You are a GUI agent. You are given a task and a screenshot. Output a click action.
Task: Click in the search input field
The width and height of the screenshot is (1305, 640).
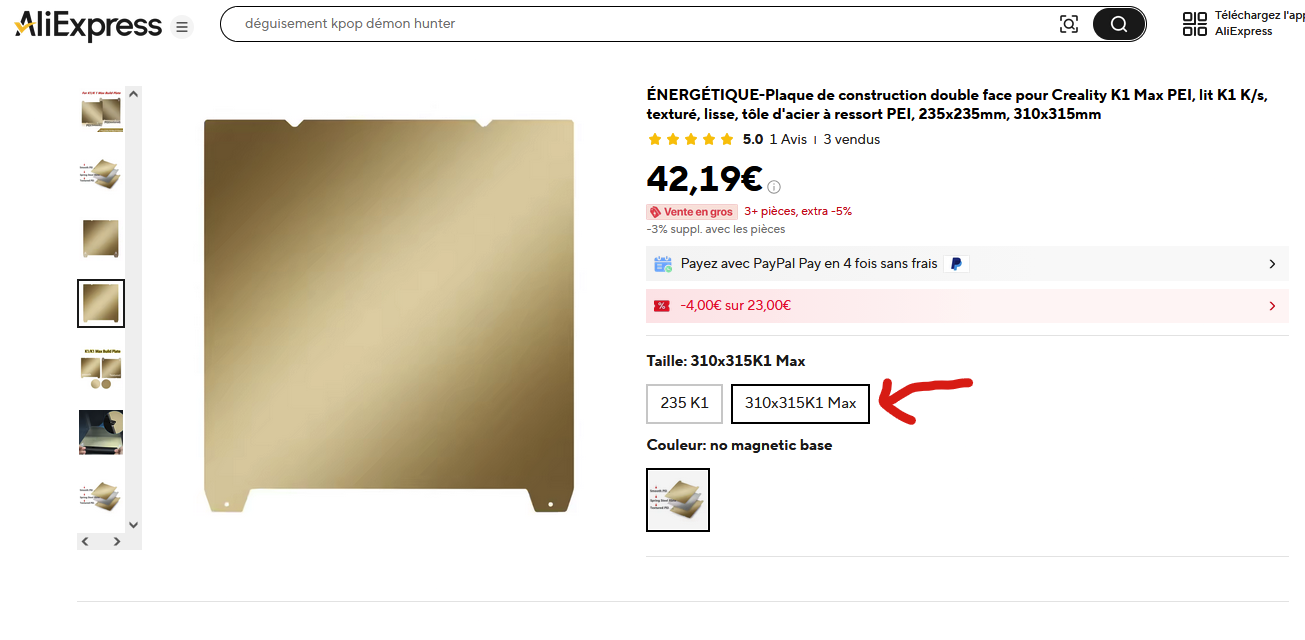640,24
